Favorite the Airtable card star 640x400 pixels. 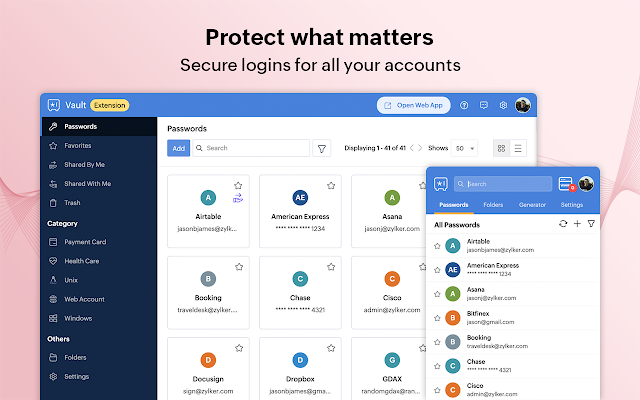(x=238, y=186)
